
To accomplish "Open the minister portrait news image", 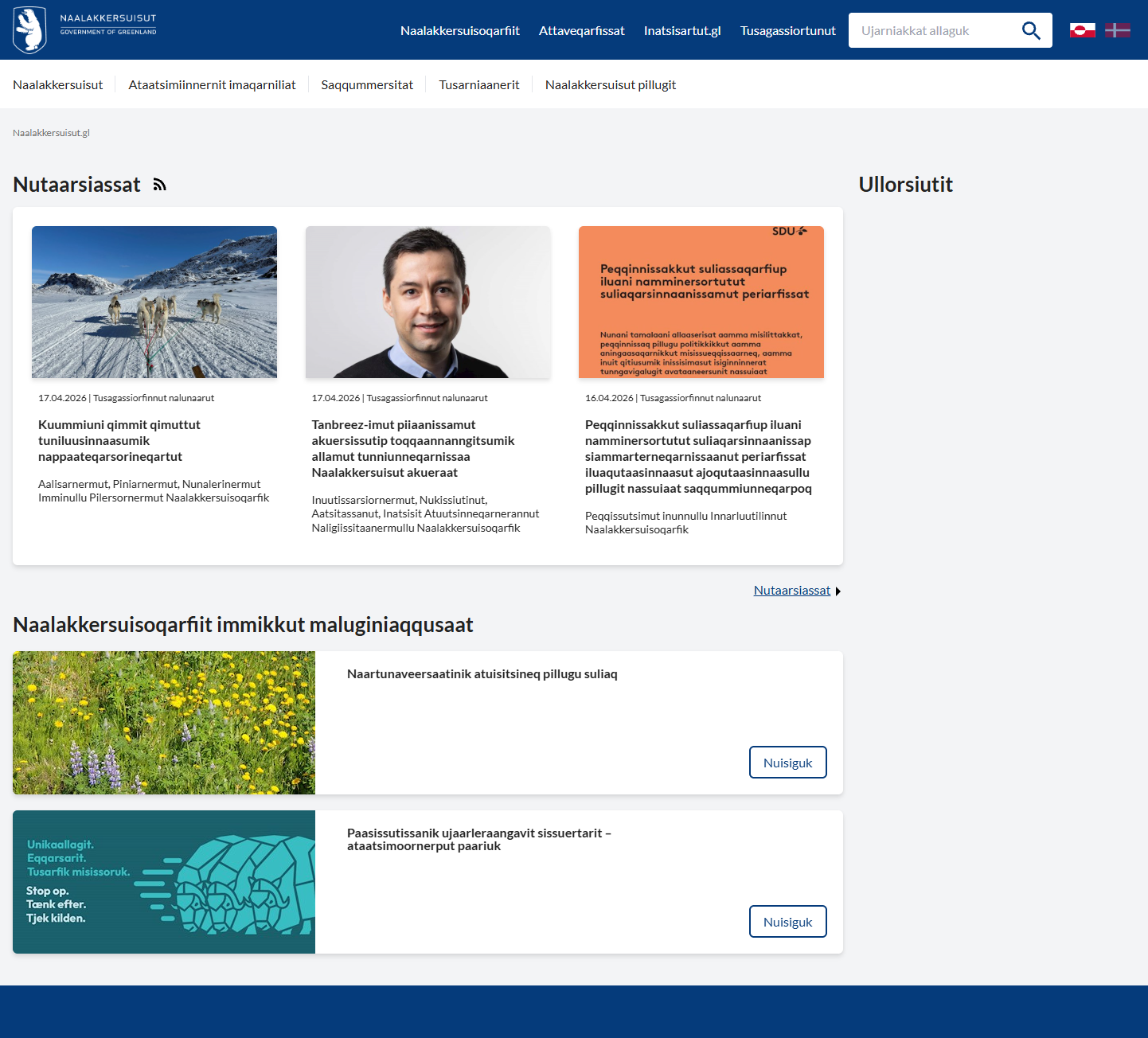I will [x=428, y=302].
